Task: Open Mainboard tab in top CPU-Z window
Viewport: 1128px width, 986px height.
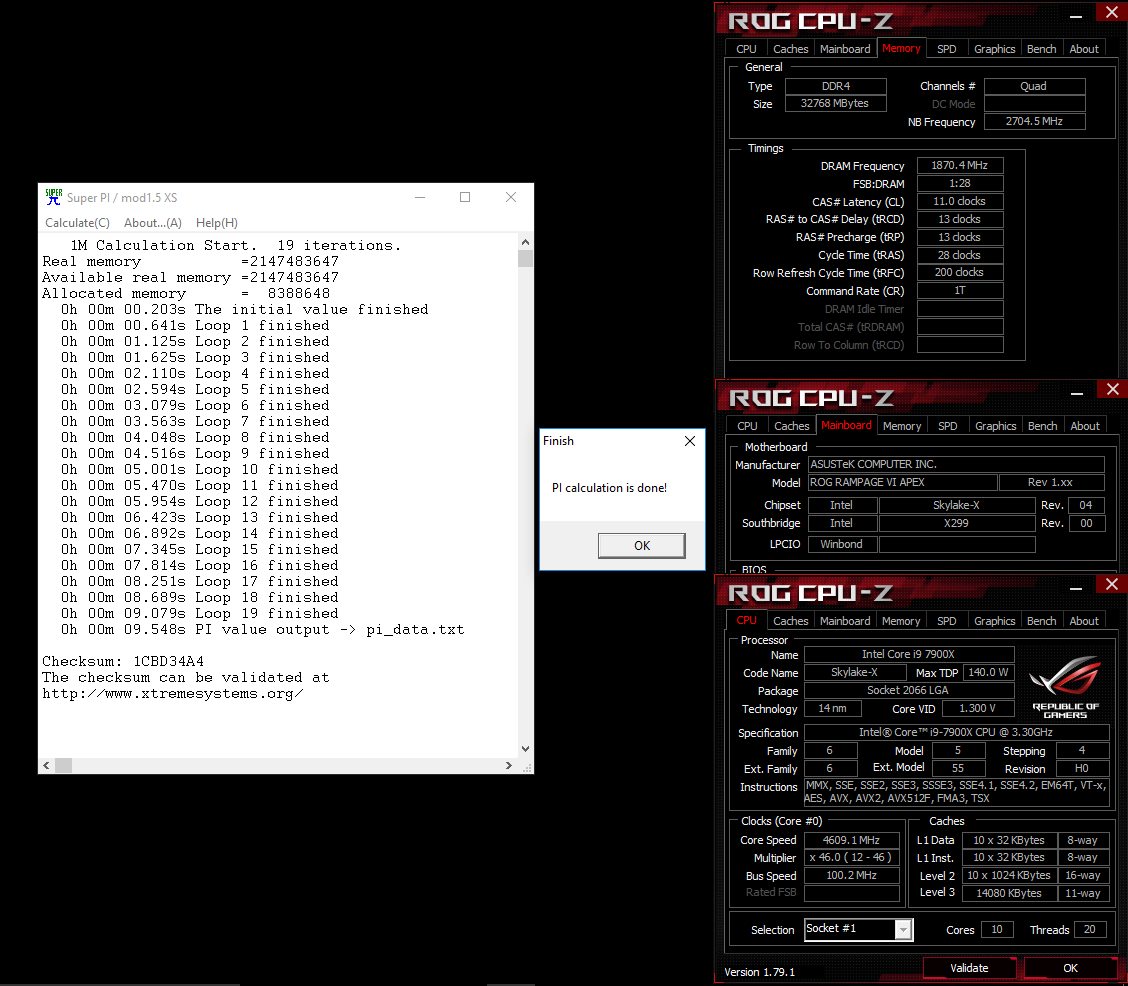Action: pos(845,49)
